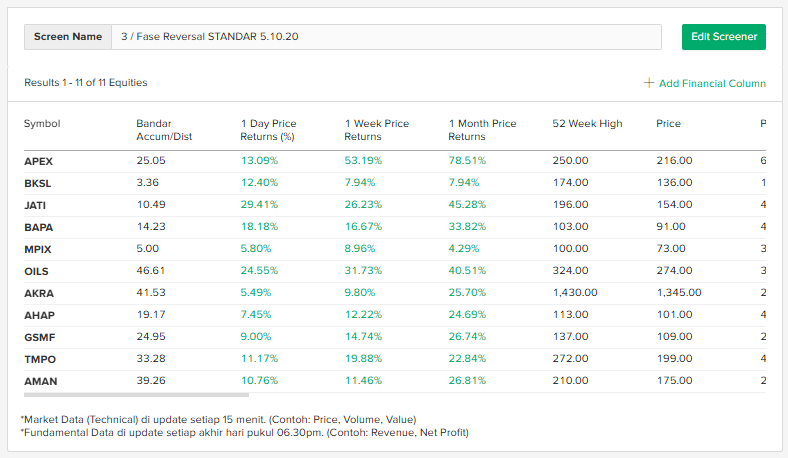Sort by 1 Week Price Returns header
The height and width of the screenshot is (458, 788).
[377, 130]
